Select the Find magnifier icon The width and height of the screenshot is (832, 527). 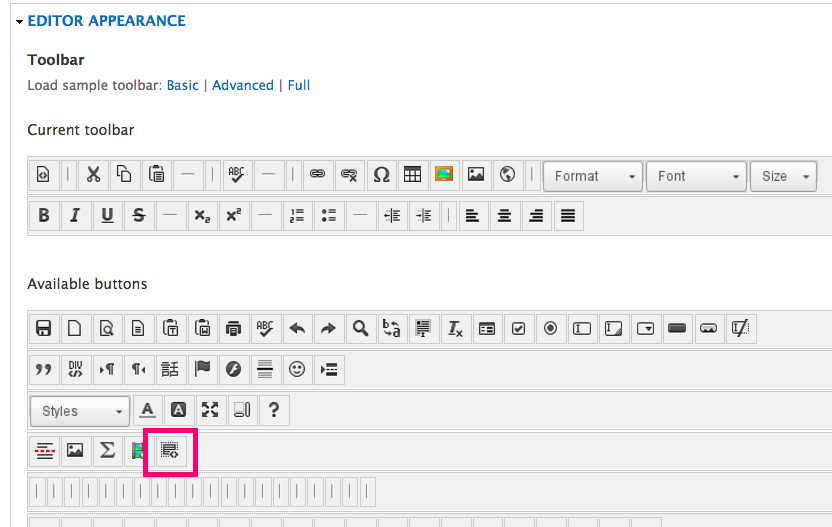[360, 328]
